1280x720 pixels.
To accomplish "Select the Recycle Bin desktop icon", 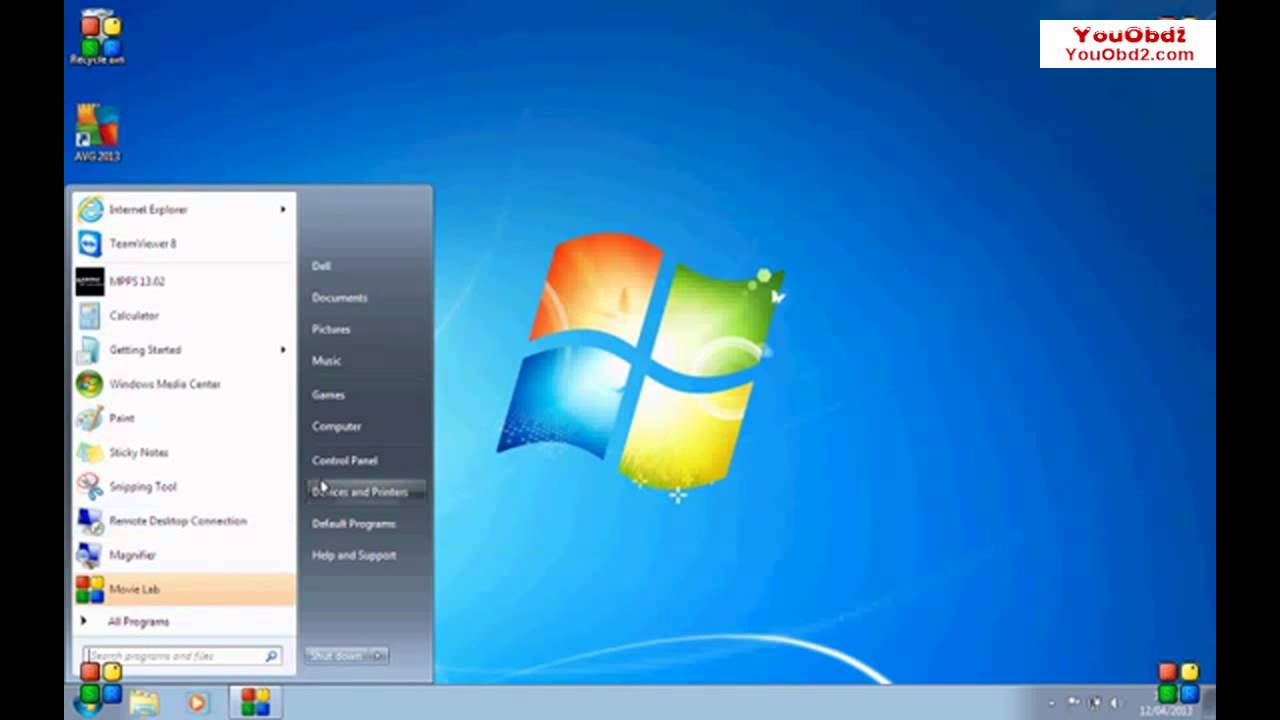I will [97, 38].
